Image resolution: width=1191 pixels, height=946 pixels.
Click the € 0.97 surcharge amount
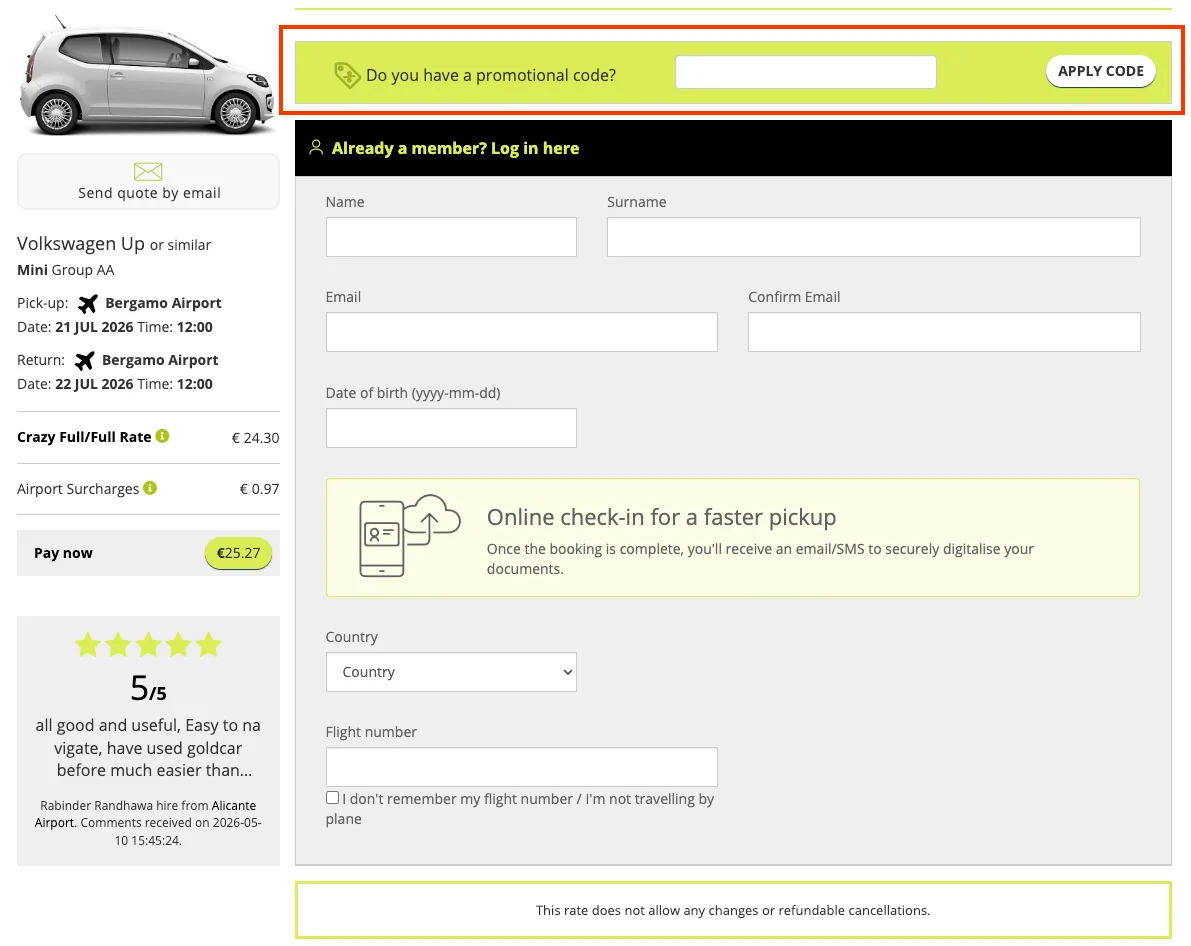click(259, 489)
